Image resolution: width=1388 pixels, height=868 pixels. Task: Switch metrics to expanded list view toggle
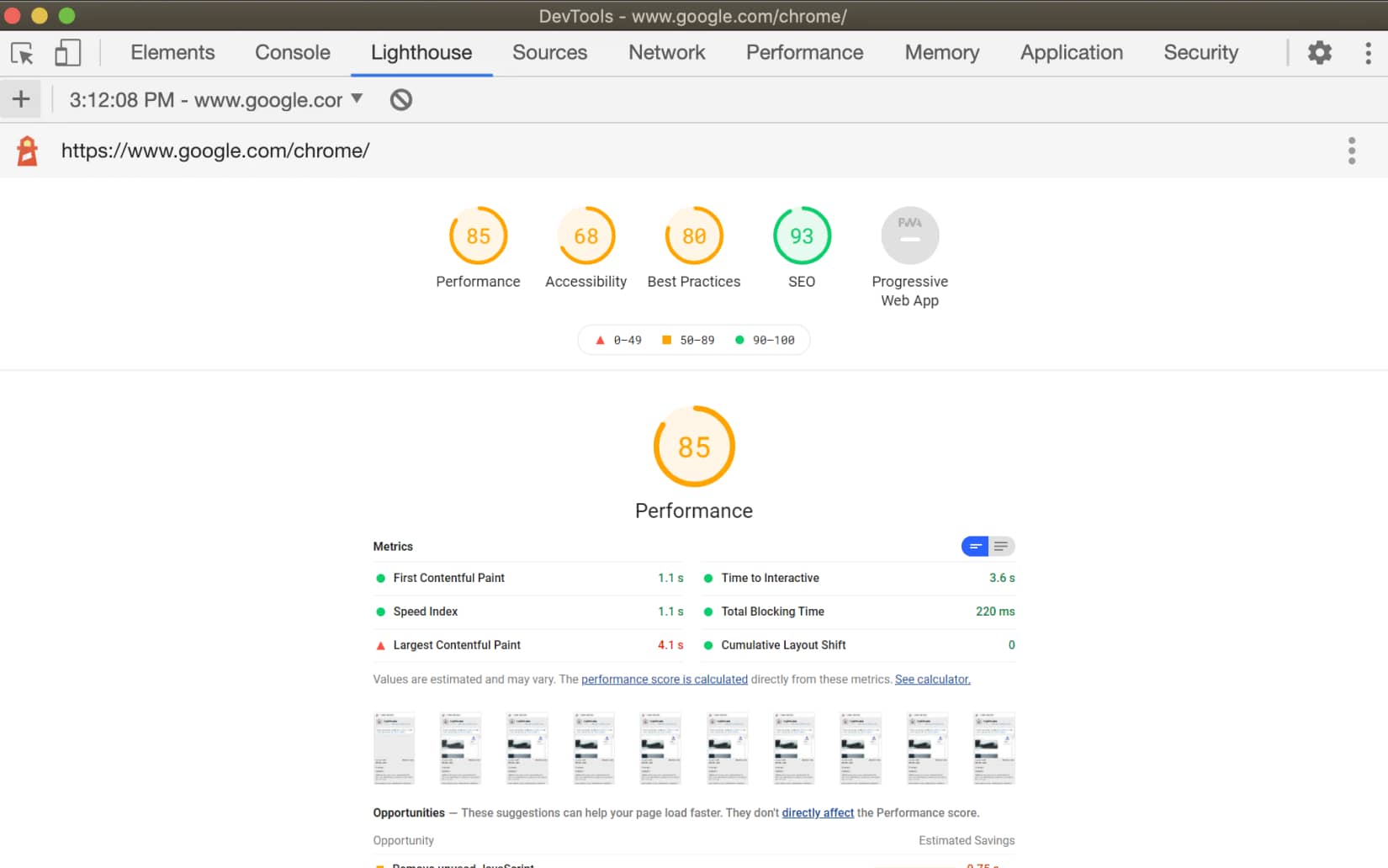(1002, 546)
